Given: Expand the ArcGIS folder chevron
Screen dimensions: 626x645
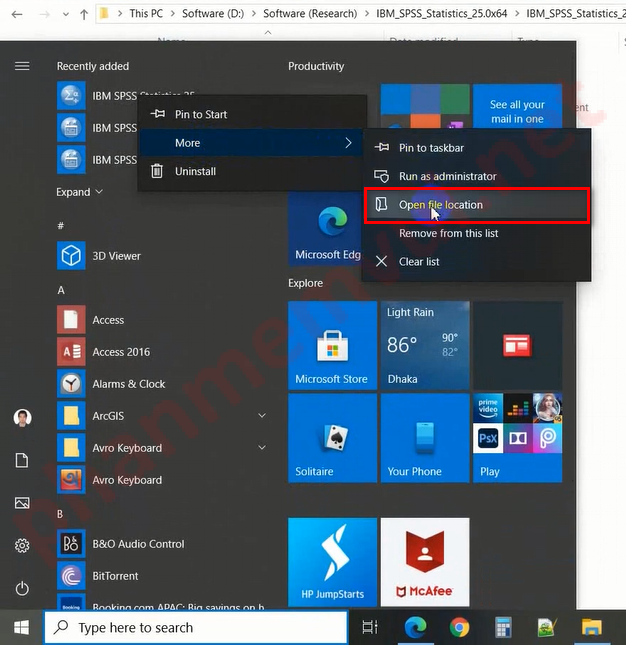Looking at the screenshot, I should (x=262, y=416).
